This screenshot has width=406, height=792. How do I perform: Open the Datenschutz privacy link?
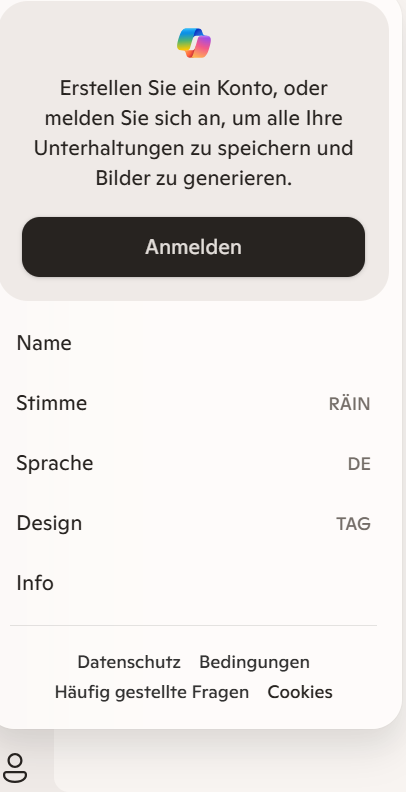pyautogui.click(x=129, y=662)
